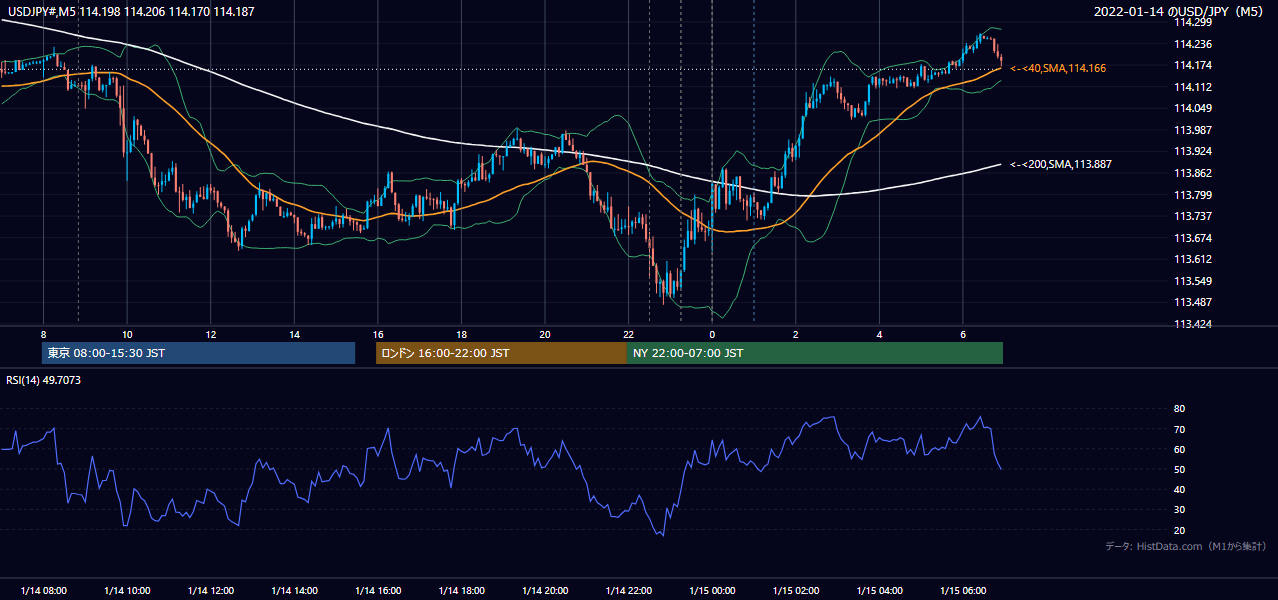Click the 200 SMA 113.887 label
Image resolution: width=1278 pixels, height=600 pixels.
1061,164
